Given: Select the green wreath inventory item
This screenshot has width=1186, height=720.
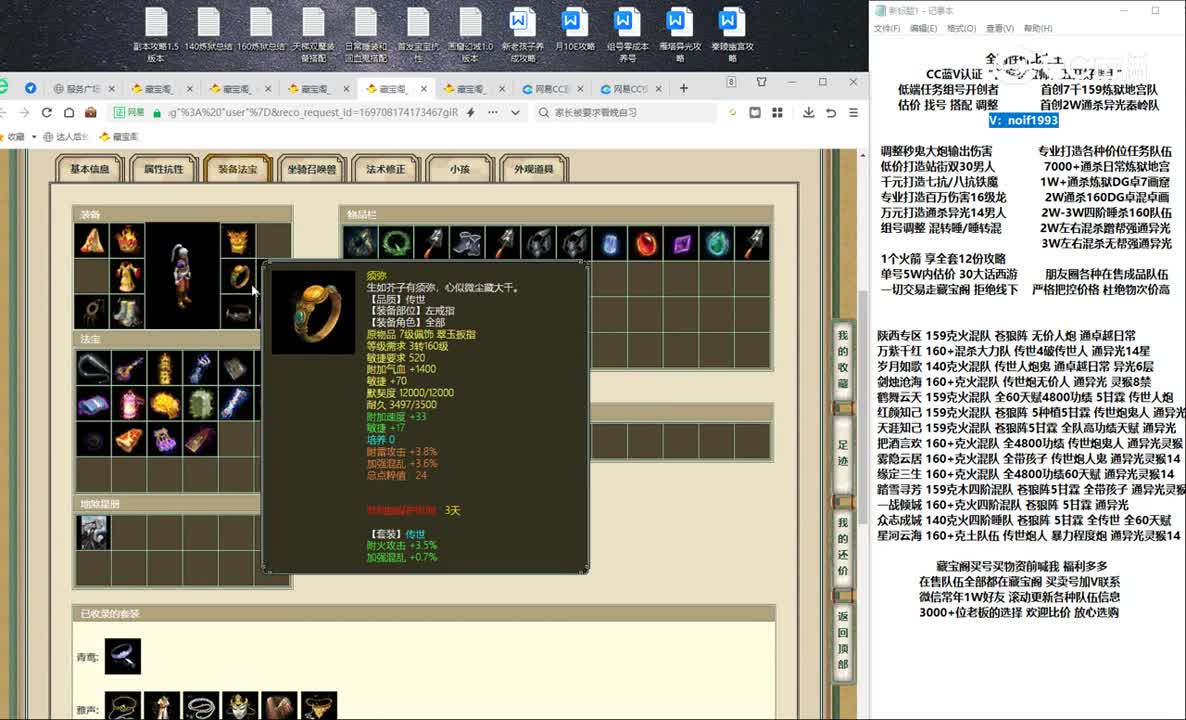Looking at the screenshot, I should 396,244.
